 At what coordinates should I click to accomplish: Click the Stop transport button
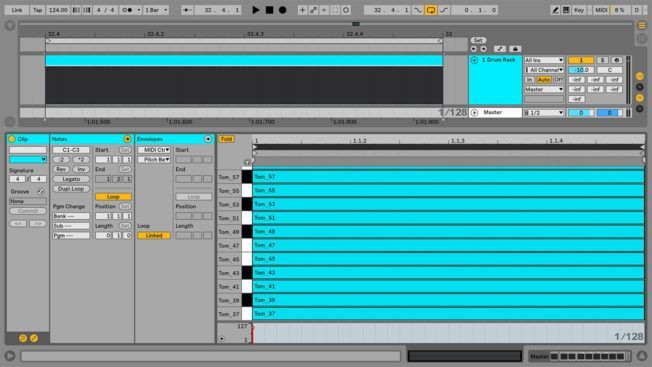pos(269,10)
